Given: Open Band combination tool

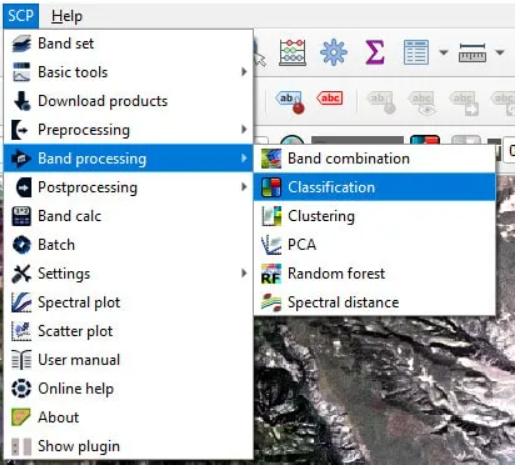Looking at the screenshot, I should (x=375, y=158).
